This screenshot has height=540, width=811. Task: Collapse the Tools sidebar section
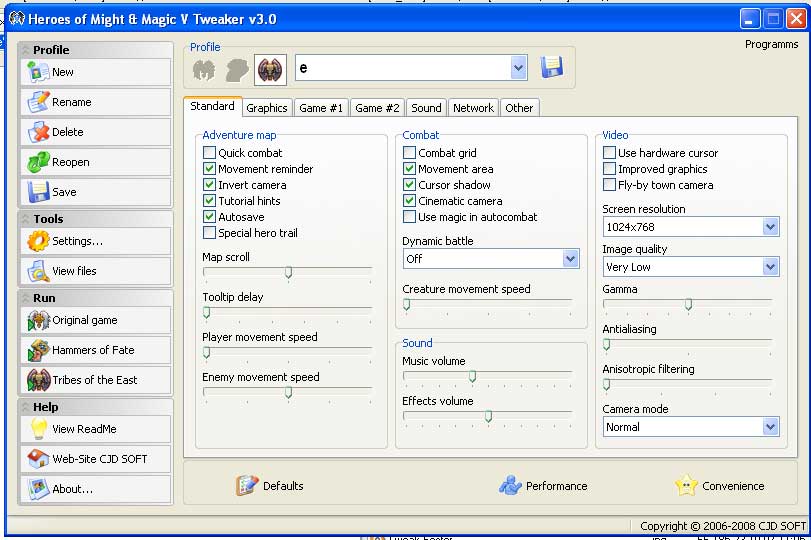tap(25, 219)
